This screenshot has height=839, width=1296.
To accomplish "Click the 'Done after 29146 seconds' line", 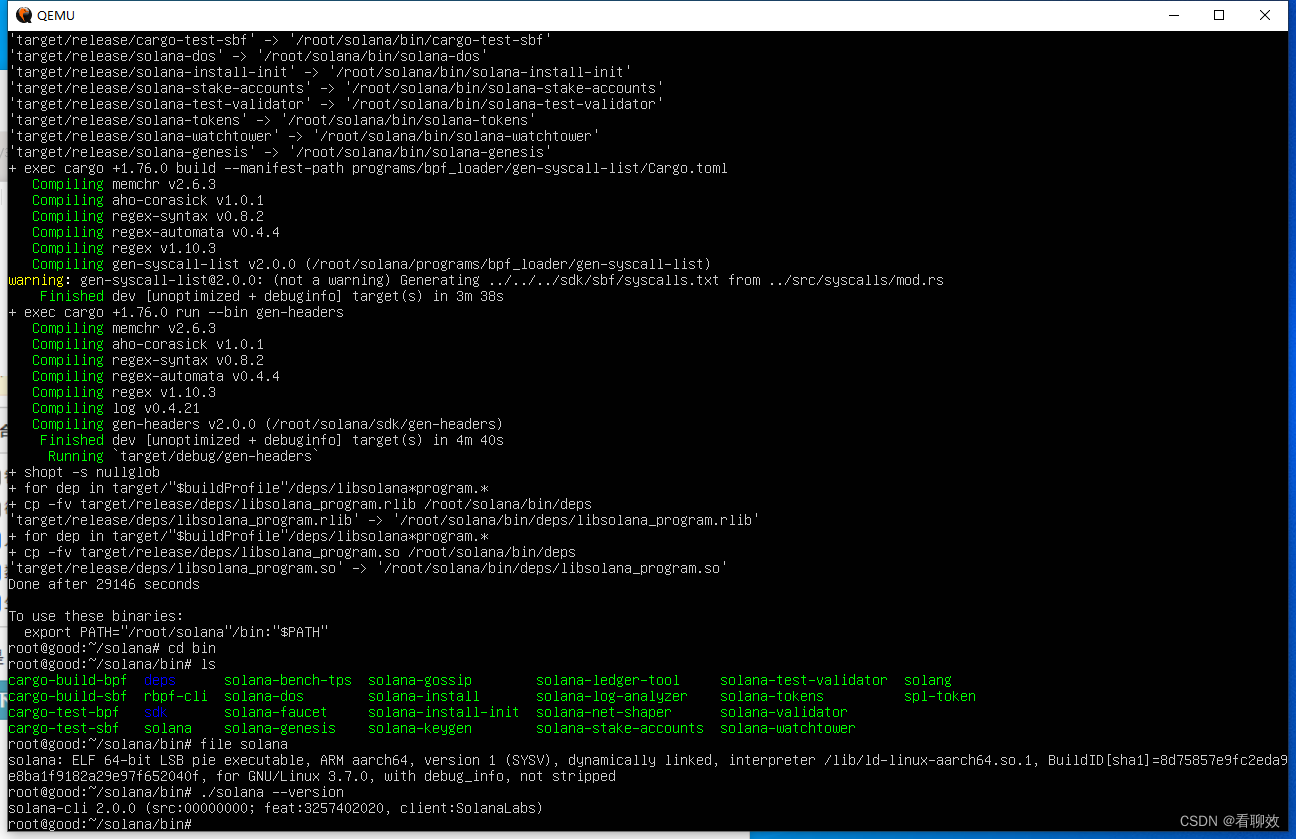I will (104, 584).
